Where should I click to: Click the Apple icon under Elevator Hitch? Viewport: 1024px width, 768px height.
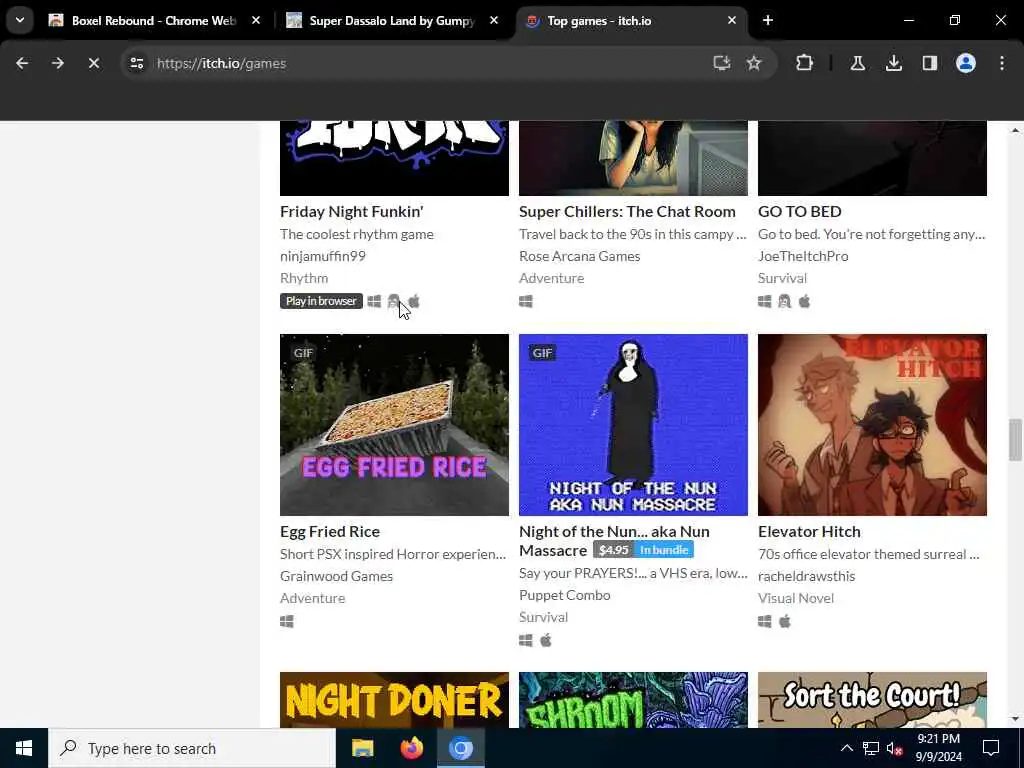click(785, 621)
